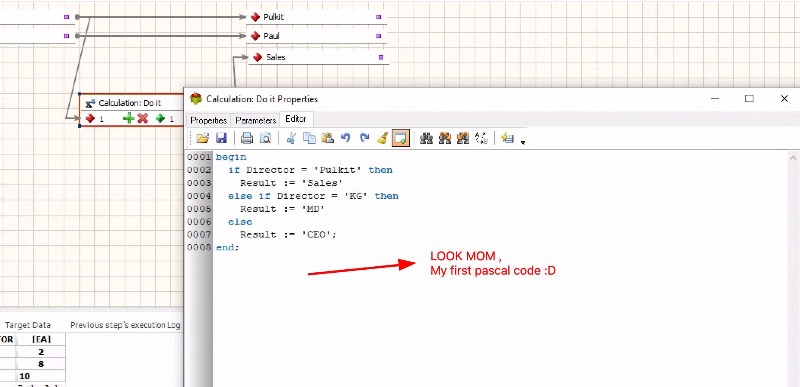Cut selected code with scissors icon
The height and width of the screenshot is (387, 800).
coord(291,138)
